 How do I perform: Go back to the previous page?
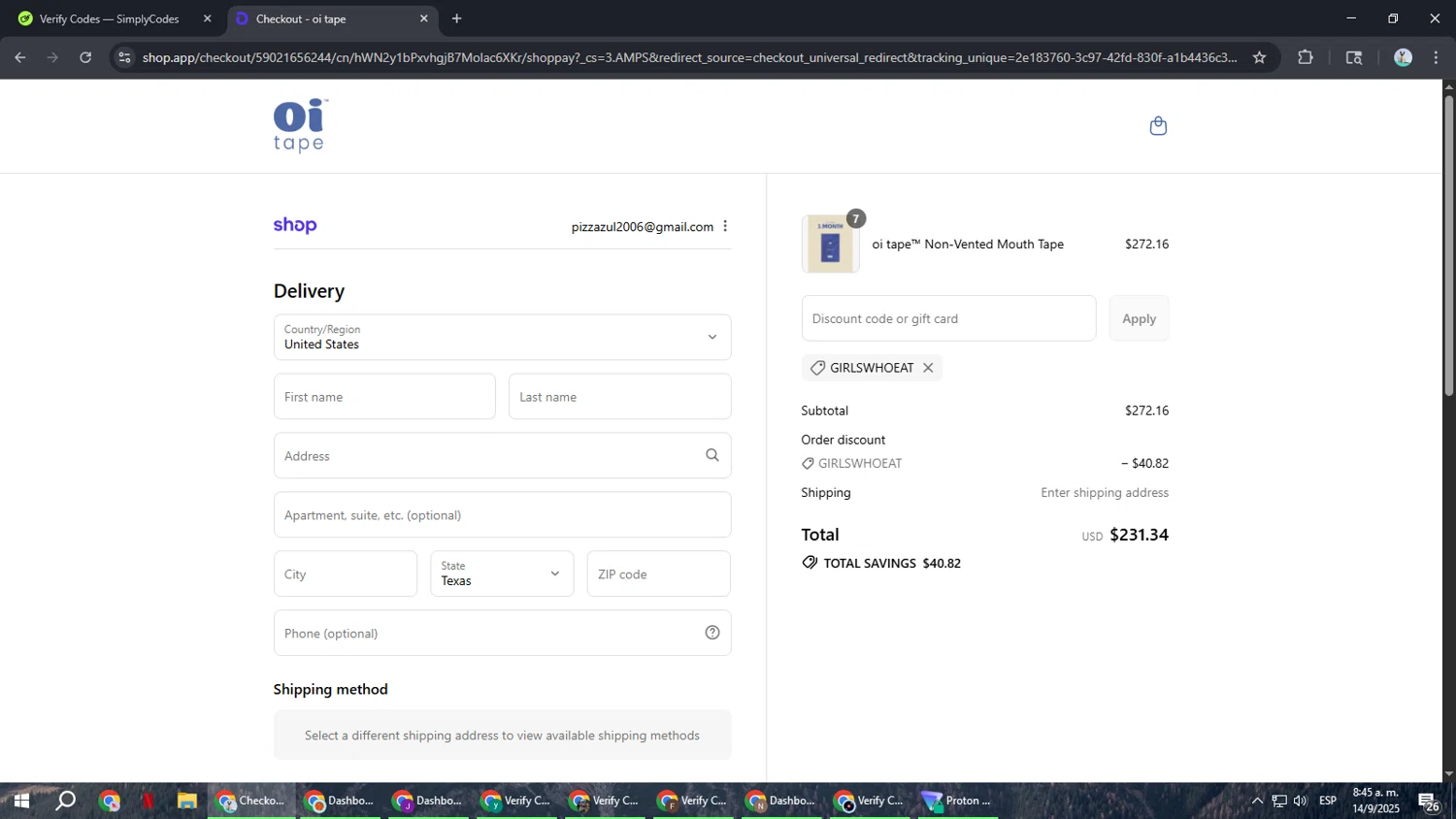click(x=20, y=57)
